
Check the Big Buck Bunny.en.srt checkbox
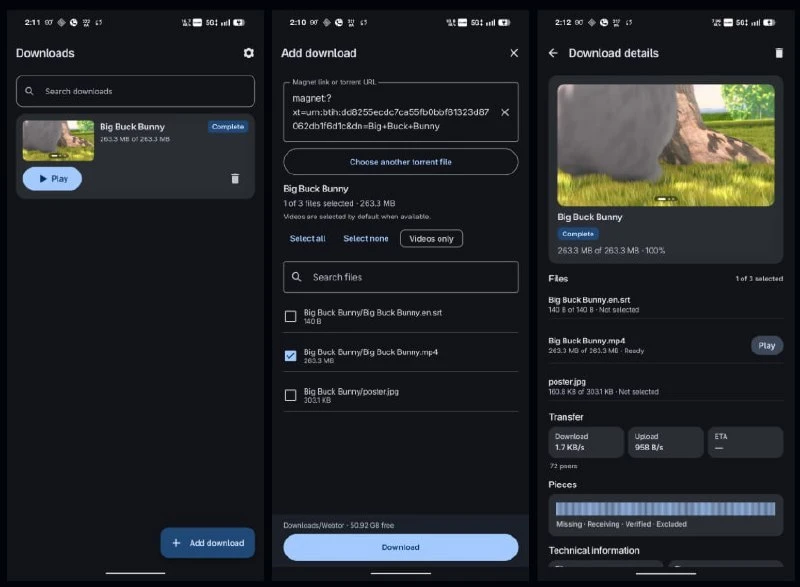pyautogui.click(x=290, y=316)
